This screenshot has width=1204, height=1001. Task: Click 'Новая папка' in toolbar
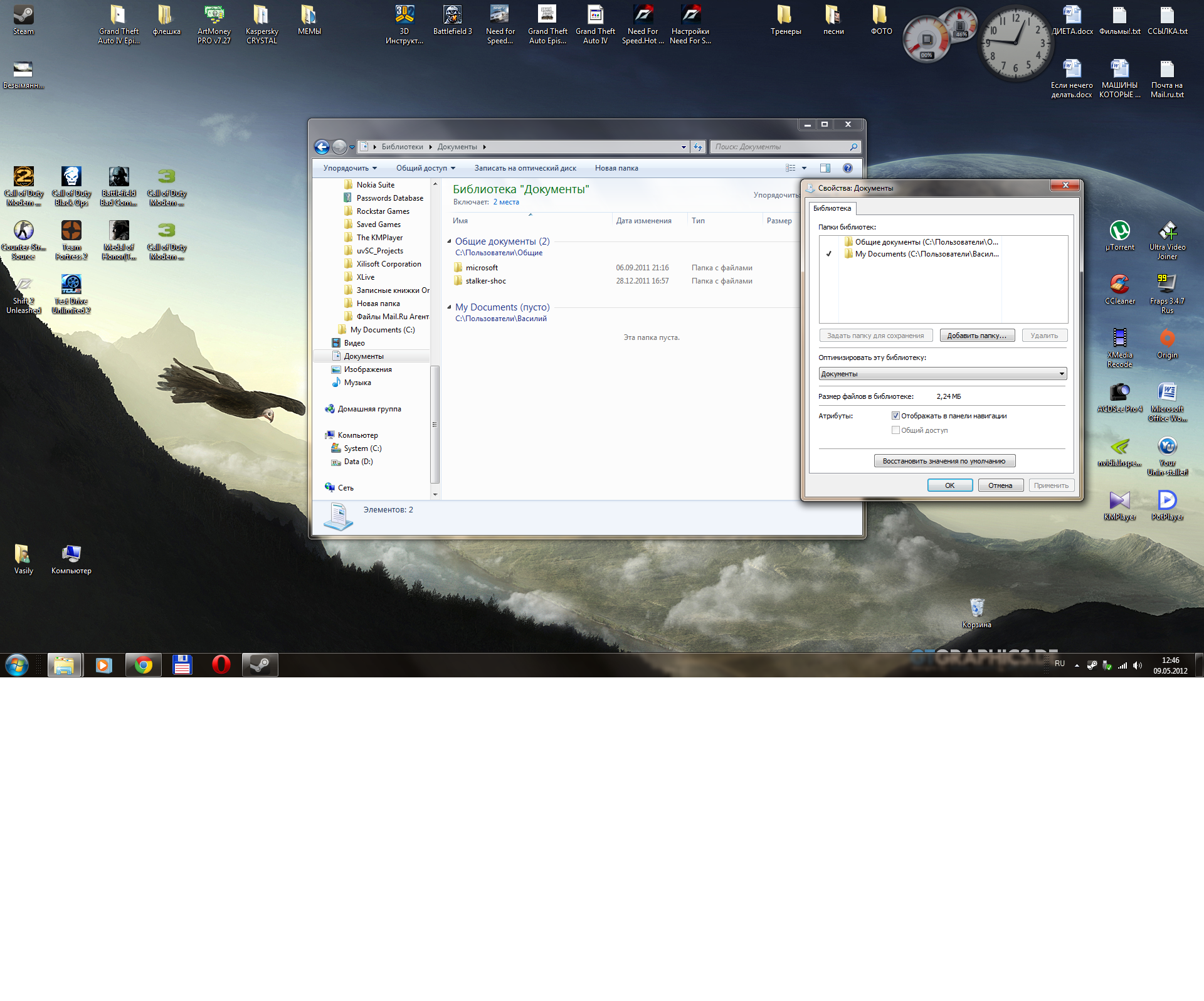click(616, 168)
